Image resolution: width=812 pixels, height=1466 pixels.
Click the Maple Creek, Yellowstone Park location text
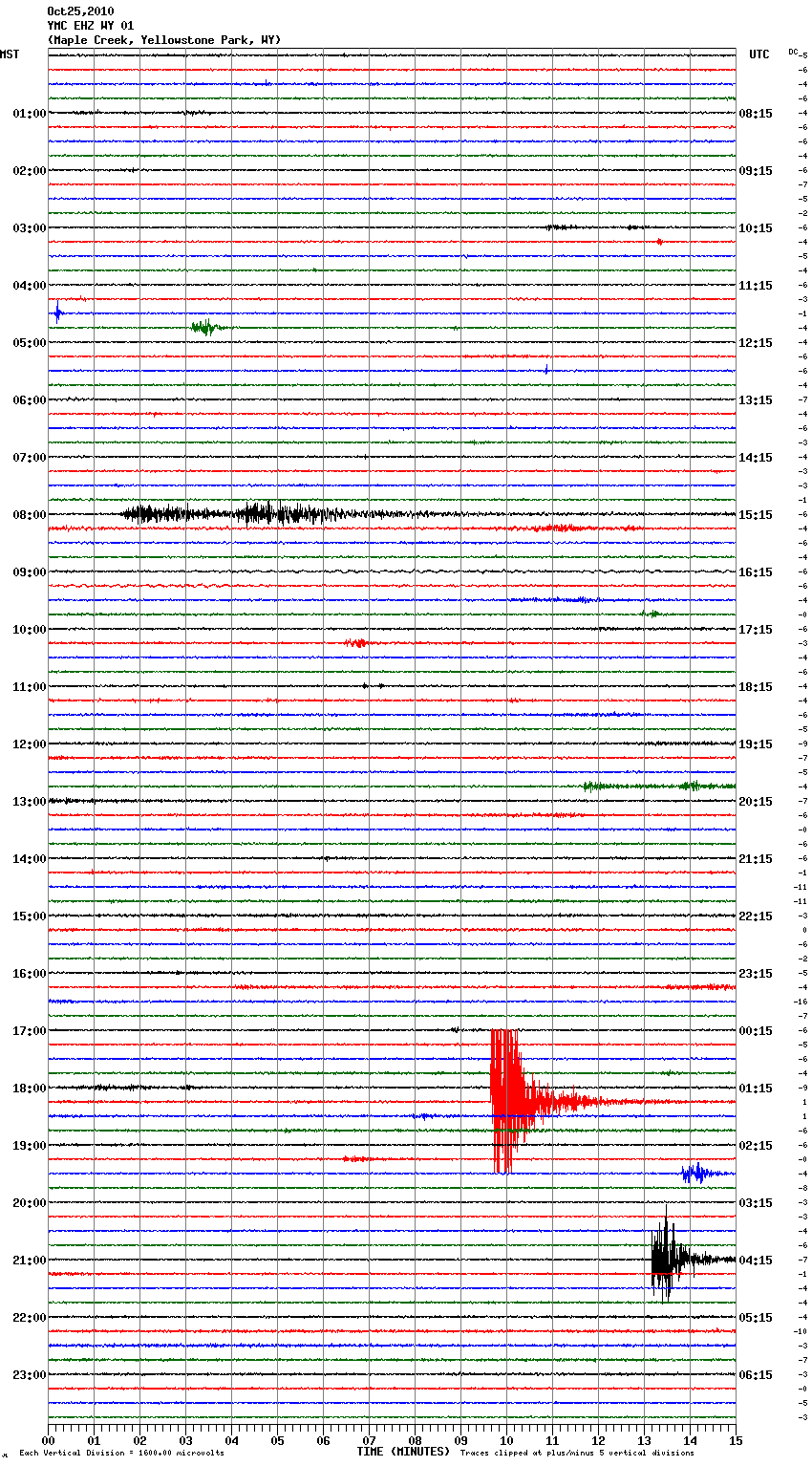[x=164, y=40]
